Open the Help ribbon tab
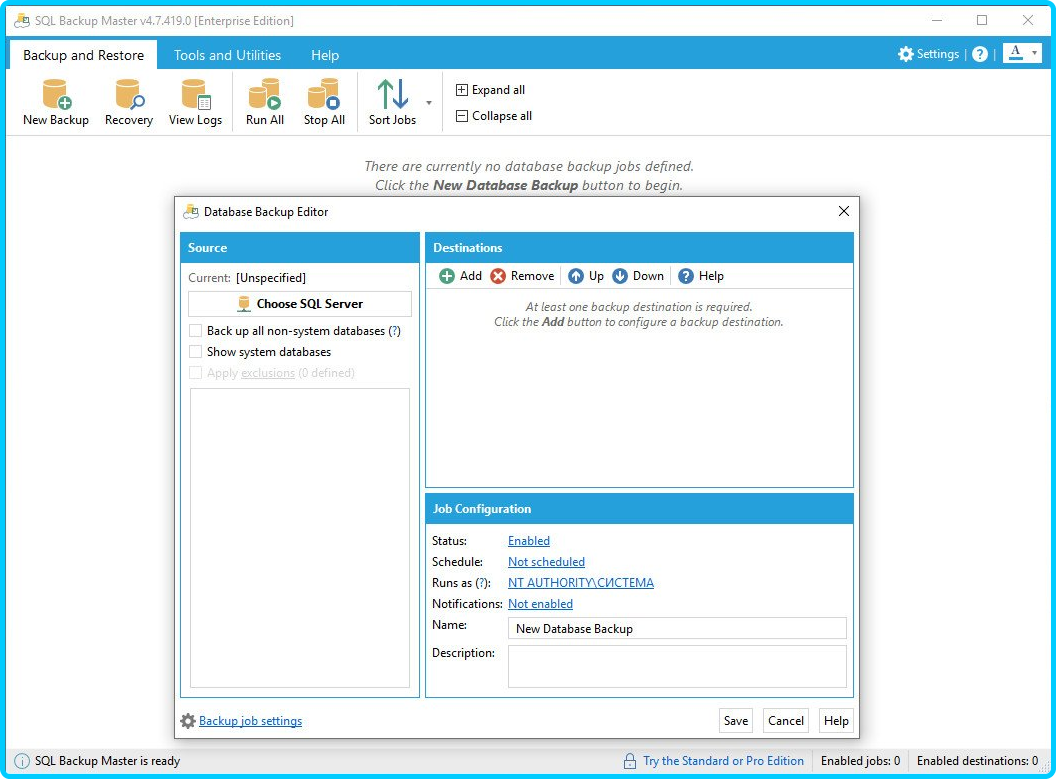Screen dimensions: 1056x779 click(325, 55)
